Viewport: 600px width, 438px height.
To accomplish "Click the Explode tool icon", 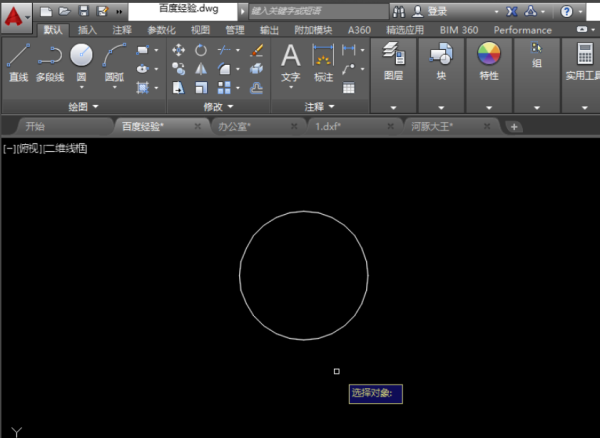I will click(x=256, y=69).
